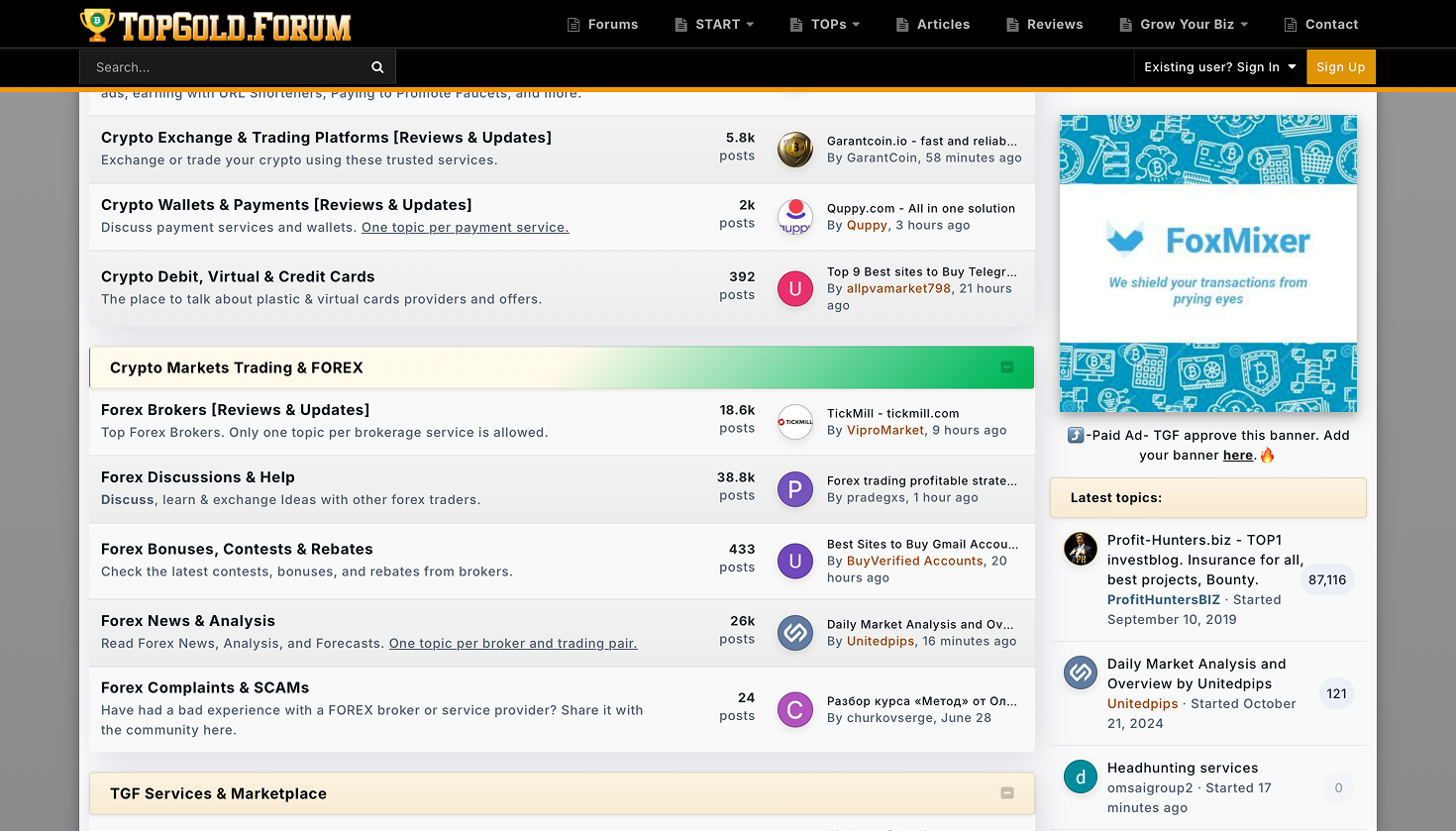1456x831 pixels.
Task: Open churkovserge C avatar
Action: tap(795, 709)
